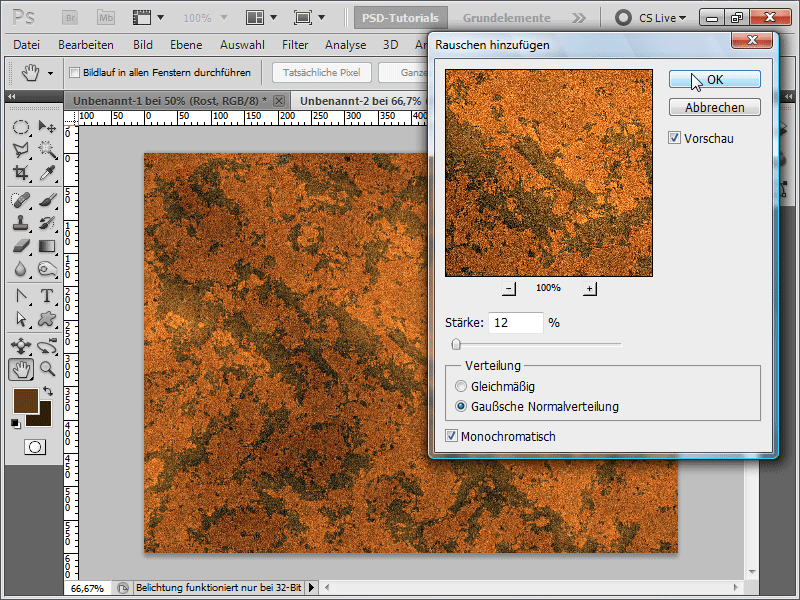Select the Brush tool
This screenshot has height=600, width=800.
coord(47,200)
